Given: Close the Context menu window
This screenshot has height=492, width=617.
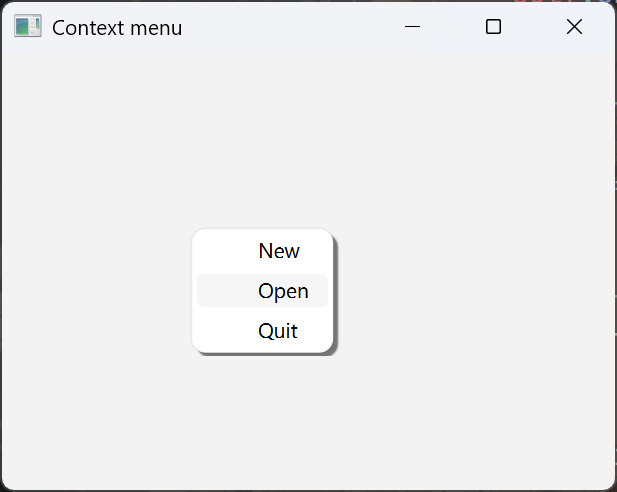Looking at the screenshot, I should tap(574, 27).
